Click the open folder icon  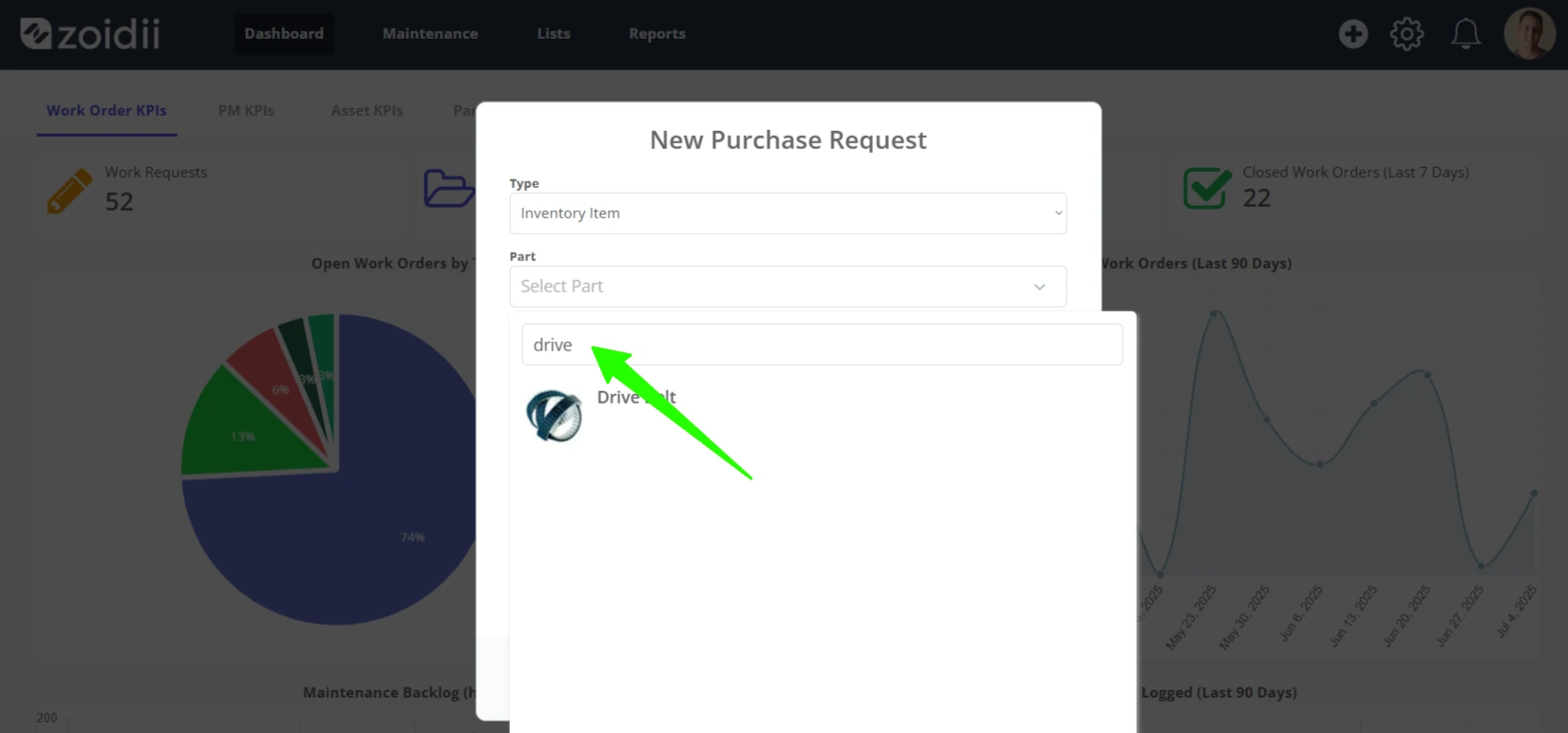(448, 188)
